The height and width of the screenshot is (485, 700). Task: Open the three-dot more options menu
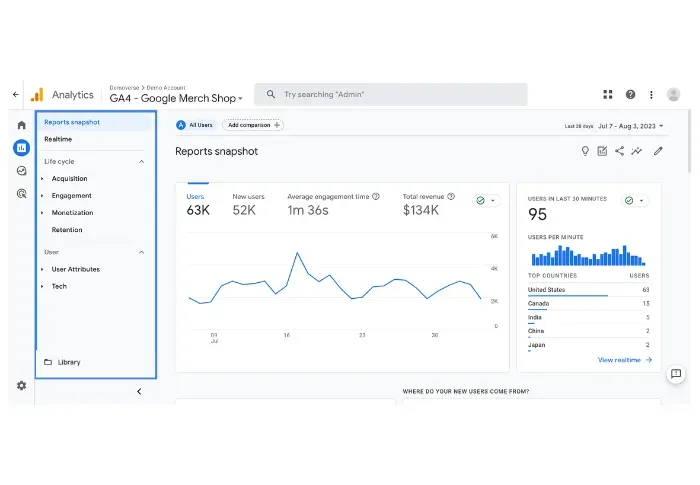click(651, 95)
